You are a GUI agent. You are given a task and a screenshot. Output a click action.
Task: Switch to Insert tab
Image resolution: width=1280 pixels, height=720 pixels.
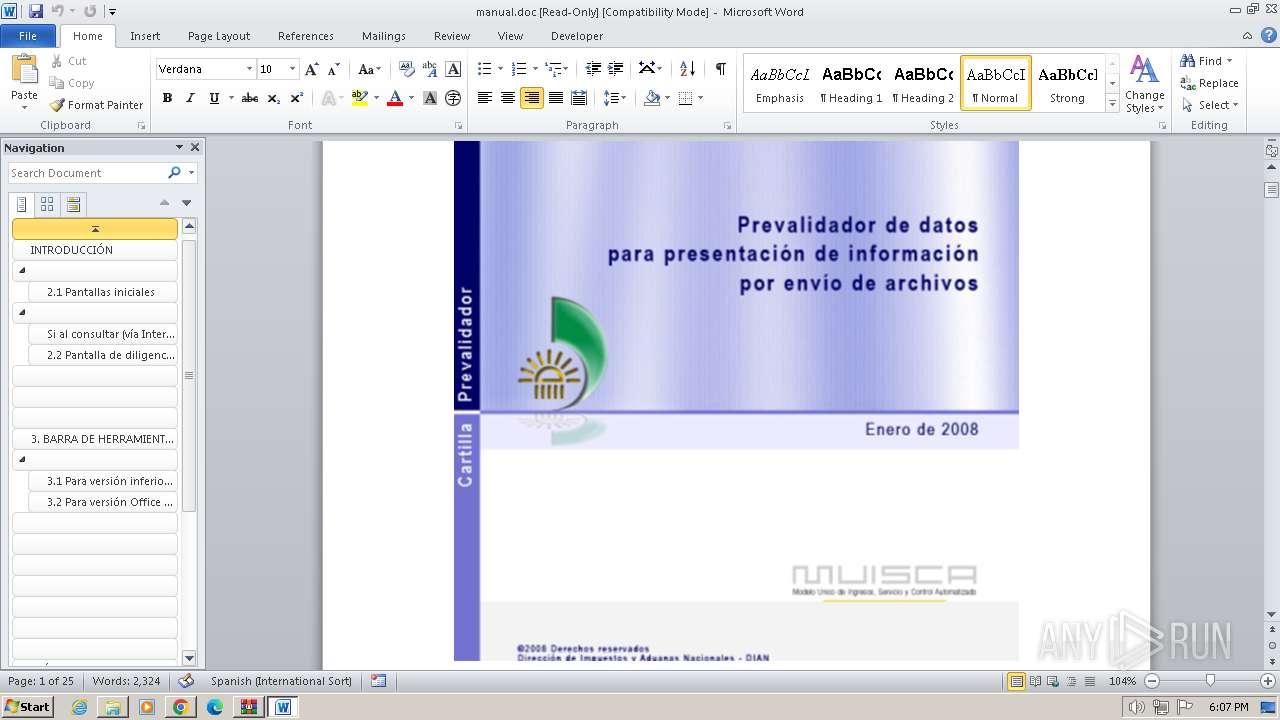(145, 36)
